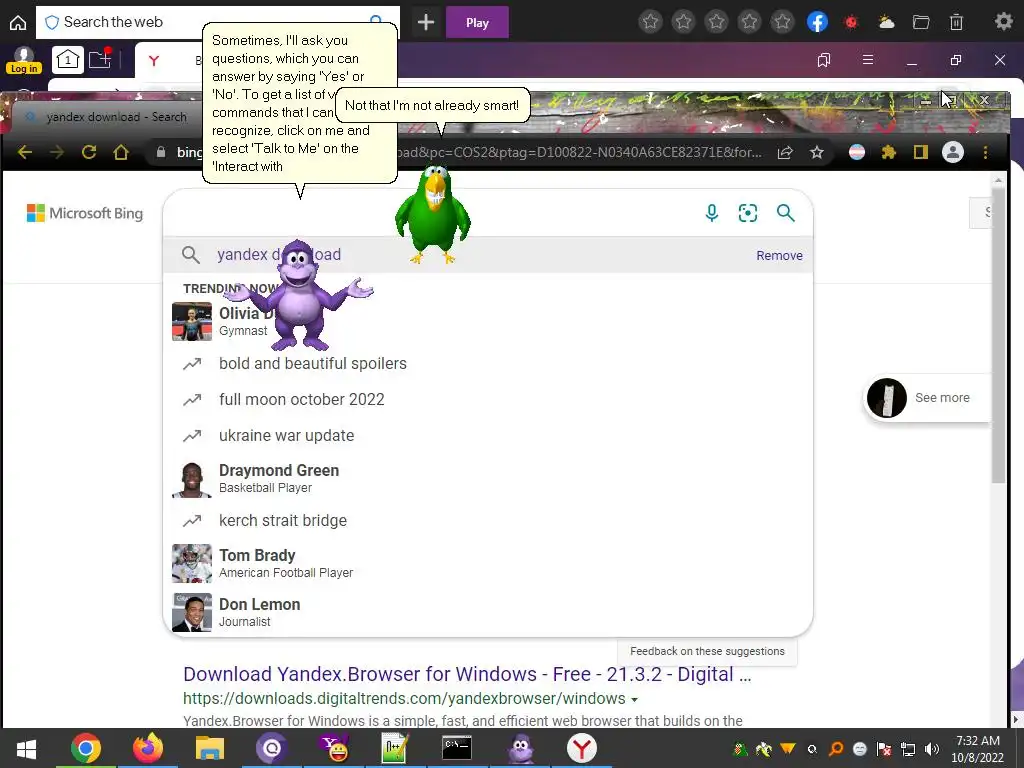This screenshot has width=1024, height=768.
Task: Open the Windows Start menu
Action: pos(26,748)
